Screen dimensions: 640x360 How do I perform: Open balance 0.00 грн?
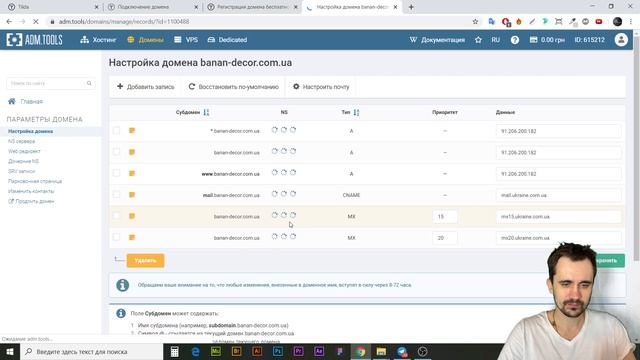[547, 40]
